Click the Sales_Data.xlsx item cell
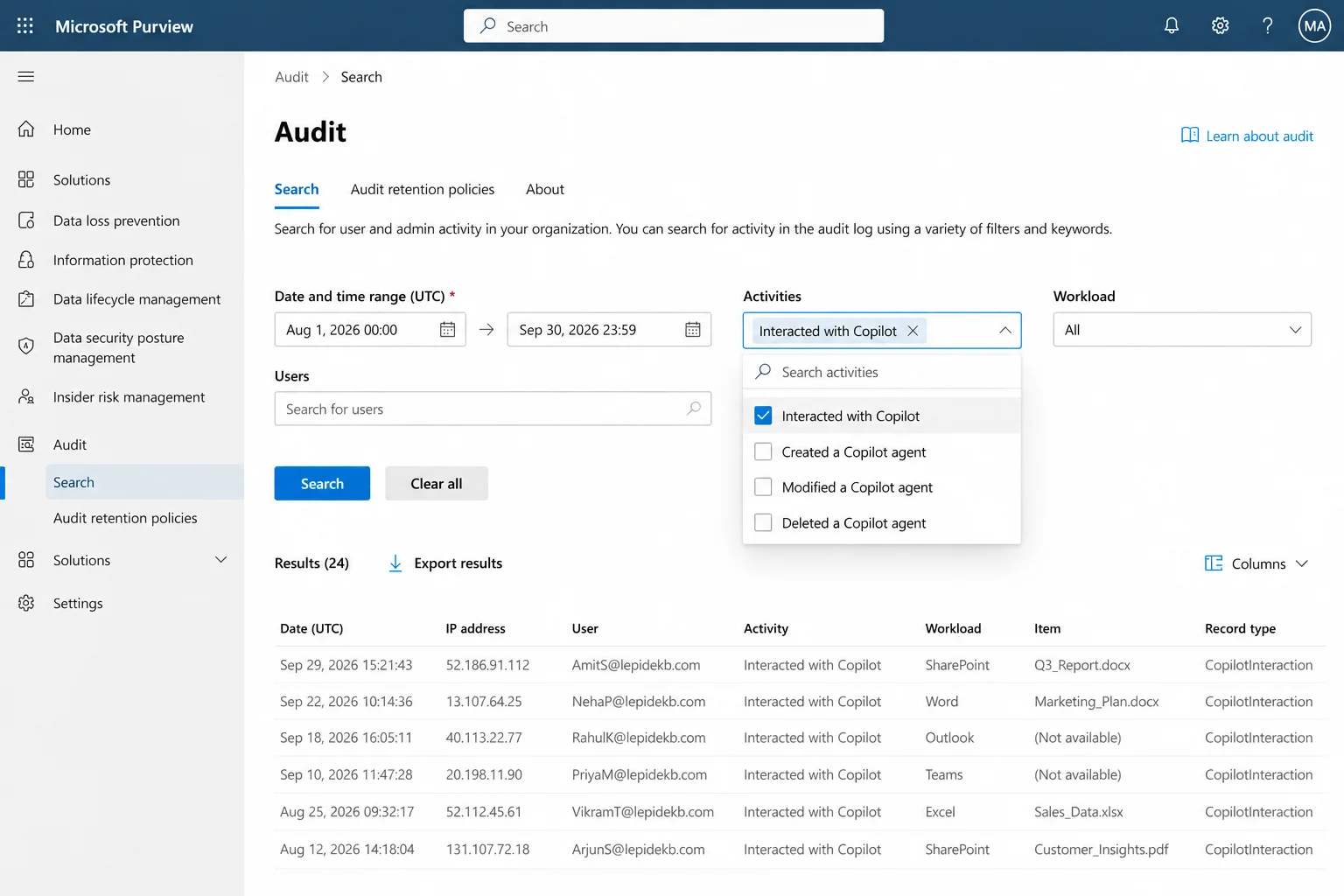This screenshot has width=1344, height=896. click(x=1079, y=812)
